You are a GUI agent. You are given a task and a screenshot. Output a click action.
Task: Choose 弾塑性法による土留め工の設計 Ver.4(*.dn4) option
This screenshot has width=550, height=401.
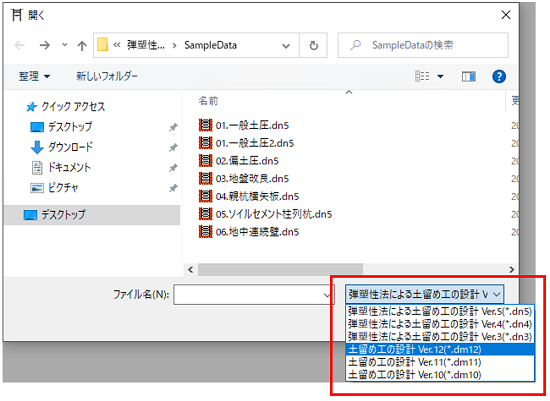[440, 324]
